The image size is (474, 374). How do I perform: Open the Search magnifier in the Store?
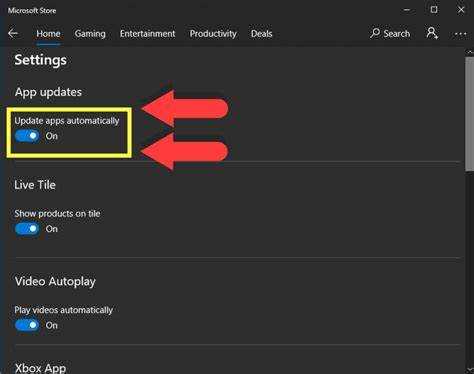[x=390, y=33]
